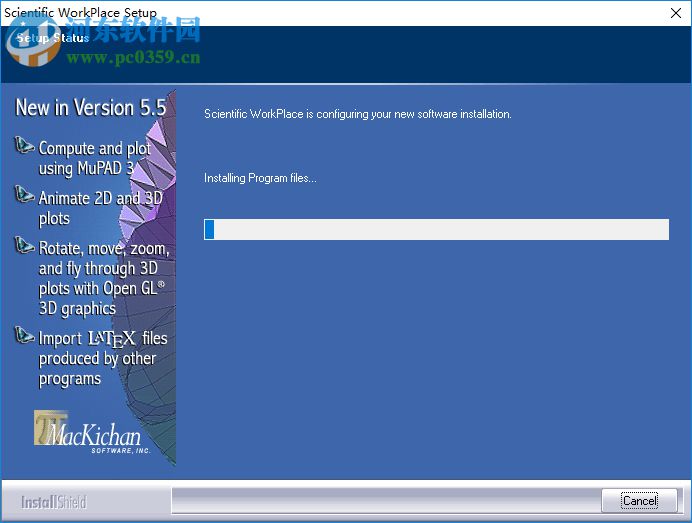Viewport: 692px width, 523px height.
Task: Click the bullet icon beside Animate 2D and 3D plots
Action: 24,194
